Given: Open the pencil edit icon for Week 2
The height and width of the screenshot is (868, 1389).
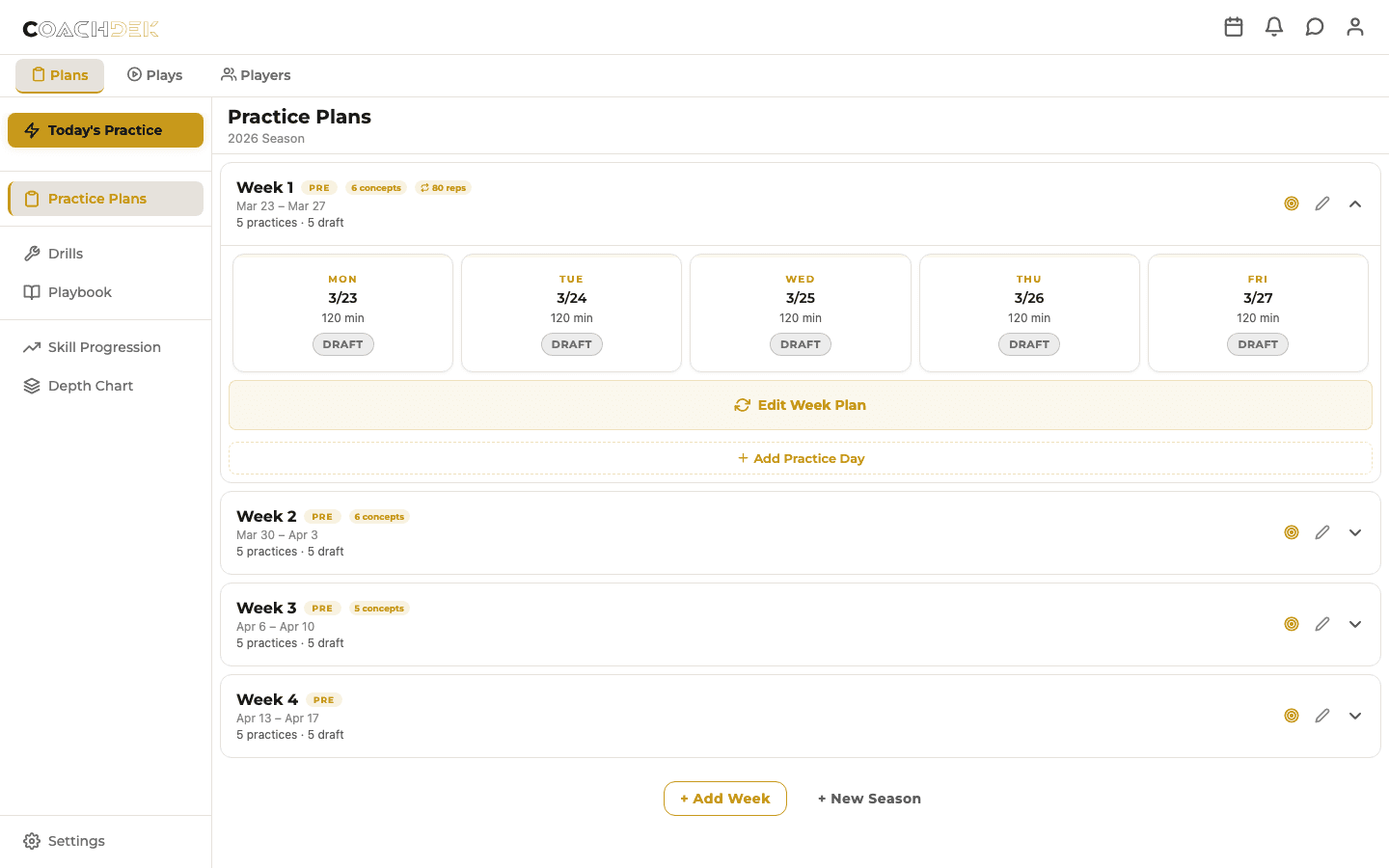Looking at the screenshot, I should [1322, 531].
